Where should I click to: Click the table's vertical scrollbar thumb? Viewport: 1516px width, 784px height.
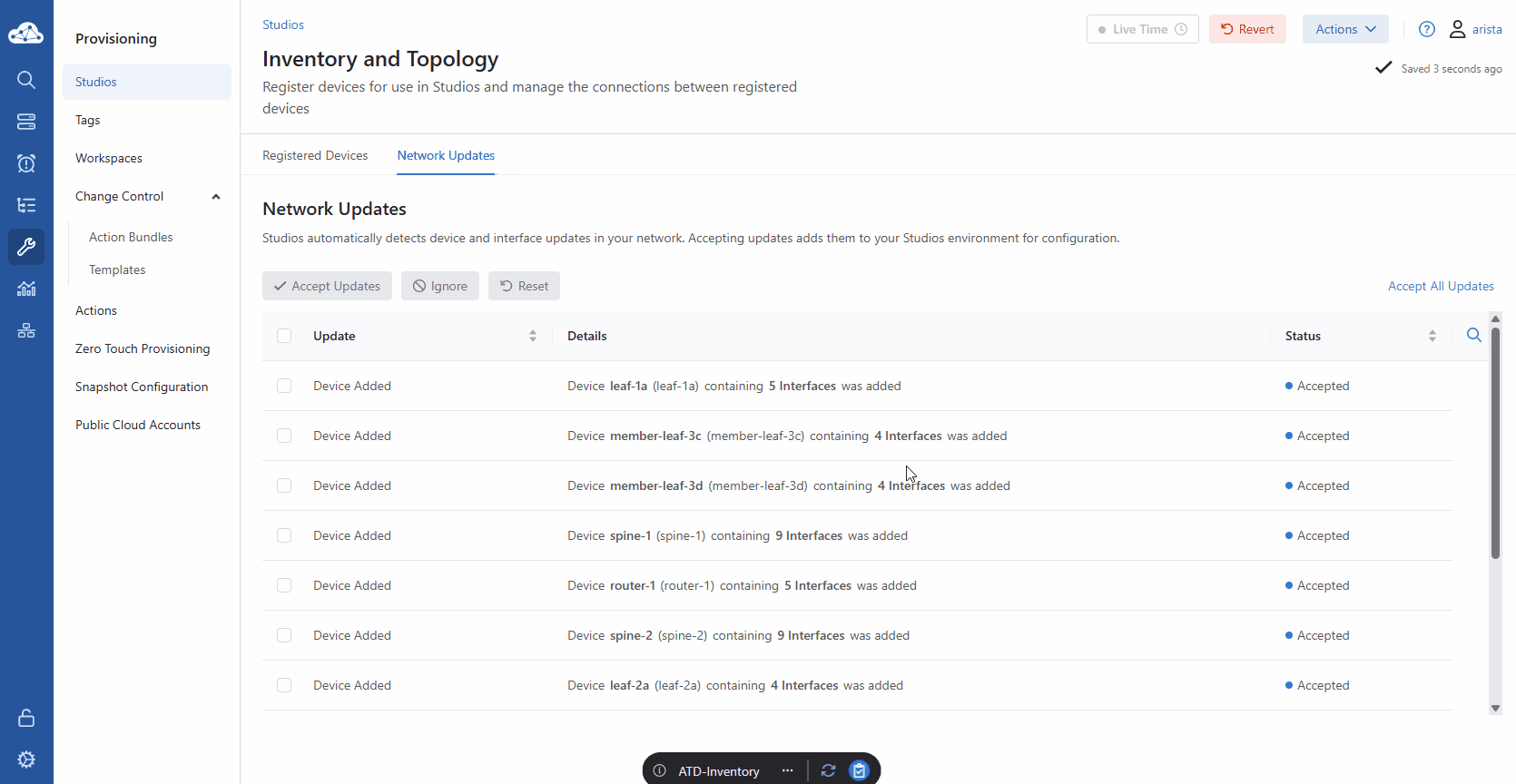click(1495, 443)
